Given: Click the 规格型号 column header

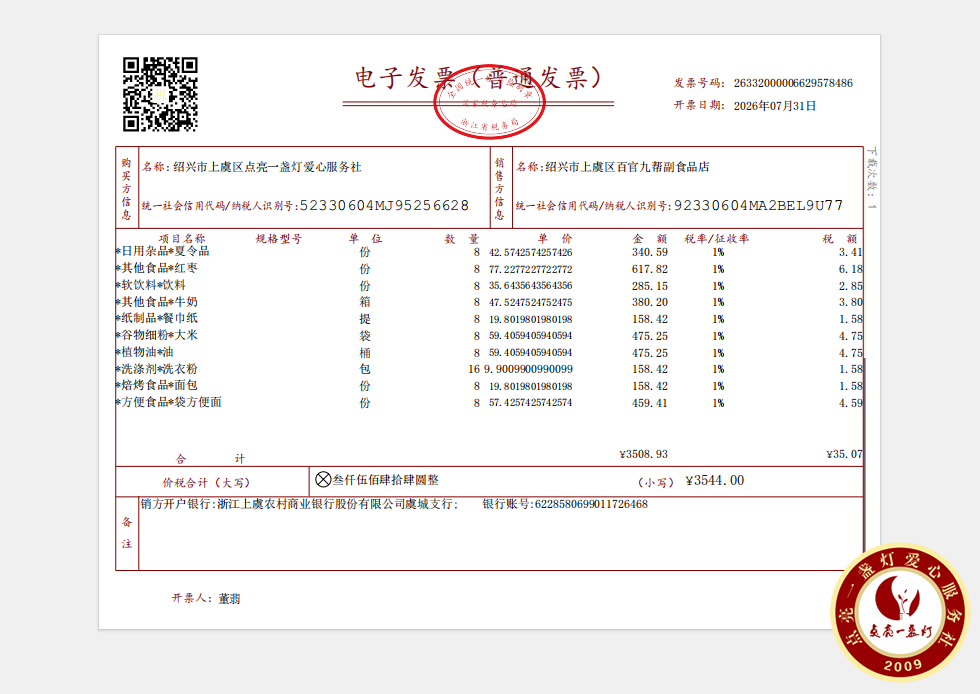Looking at the screenshot, I should pos(279,238).
